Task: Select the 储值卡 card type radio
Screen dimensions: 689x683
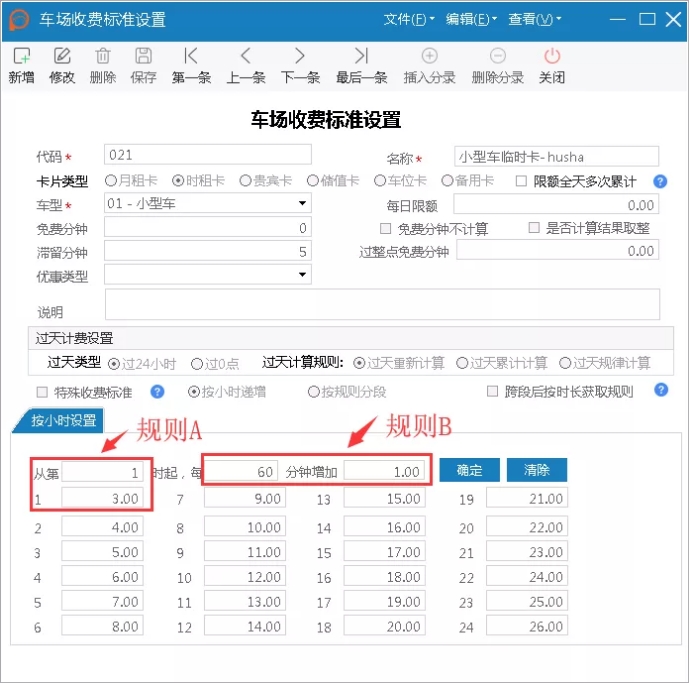Action: pos(313,181)
